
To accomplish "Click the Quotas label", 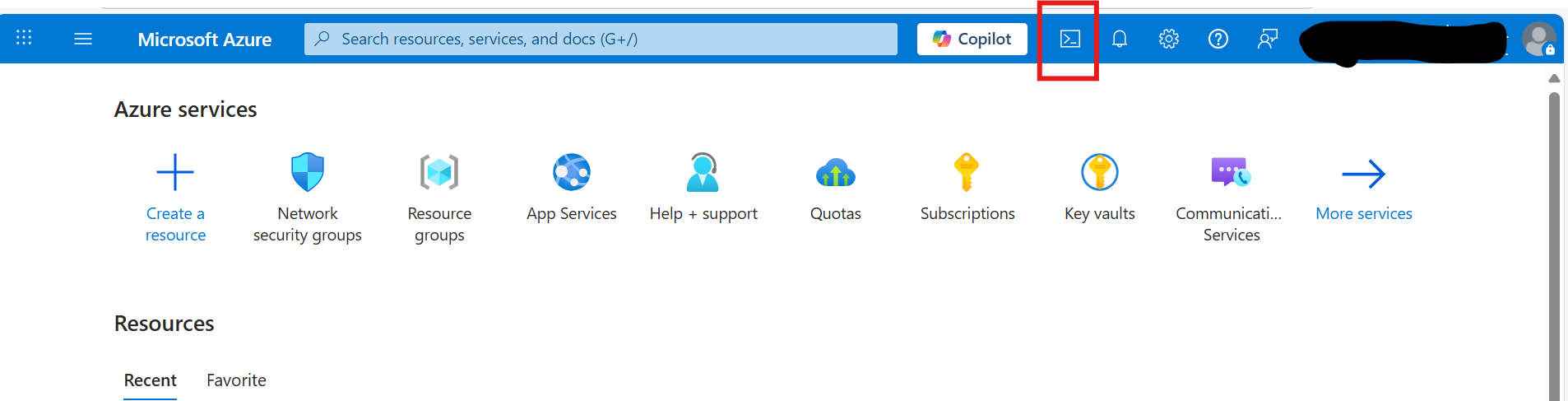I will [836, 213].
